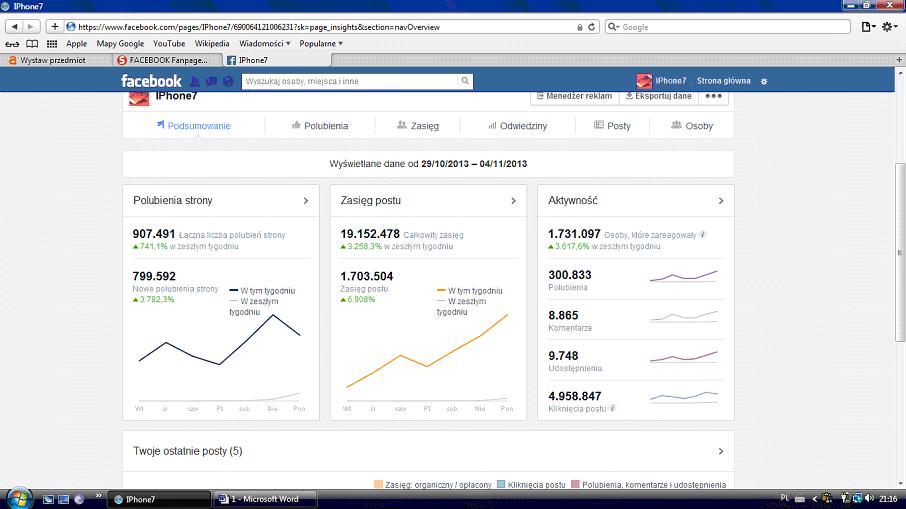Switch to the Osoby tab
The image size is (906, 509).
(x=692, y=125)
